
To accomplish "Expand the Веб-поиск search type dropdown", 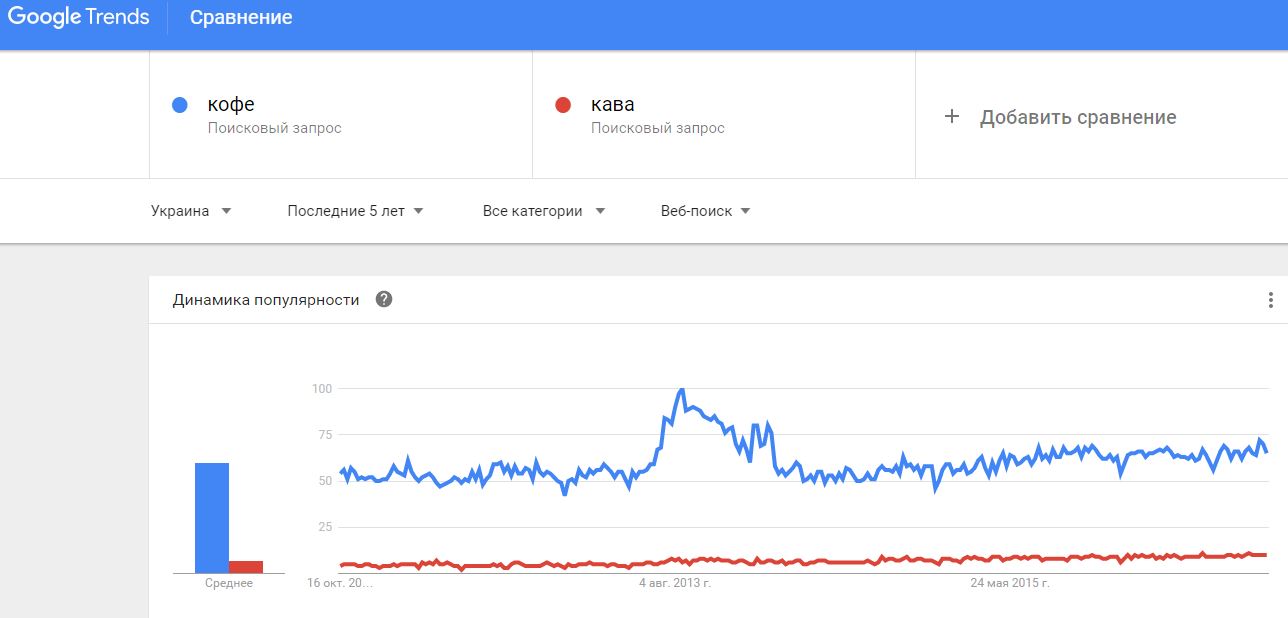I will 705,211.
